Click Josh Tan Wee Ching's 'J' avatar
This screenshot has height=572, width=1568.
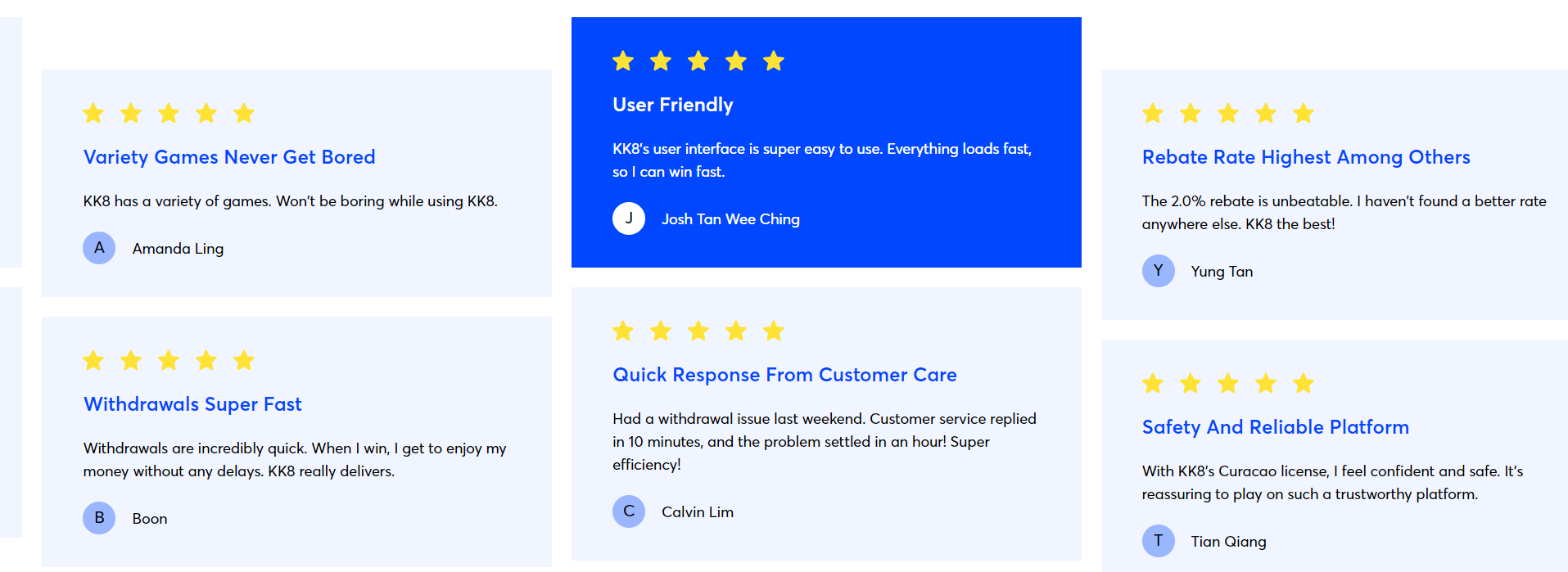629,218
